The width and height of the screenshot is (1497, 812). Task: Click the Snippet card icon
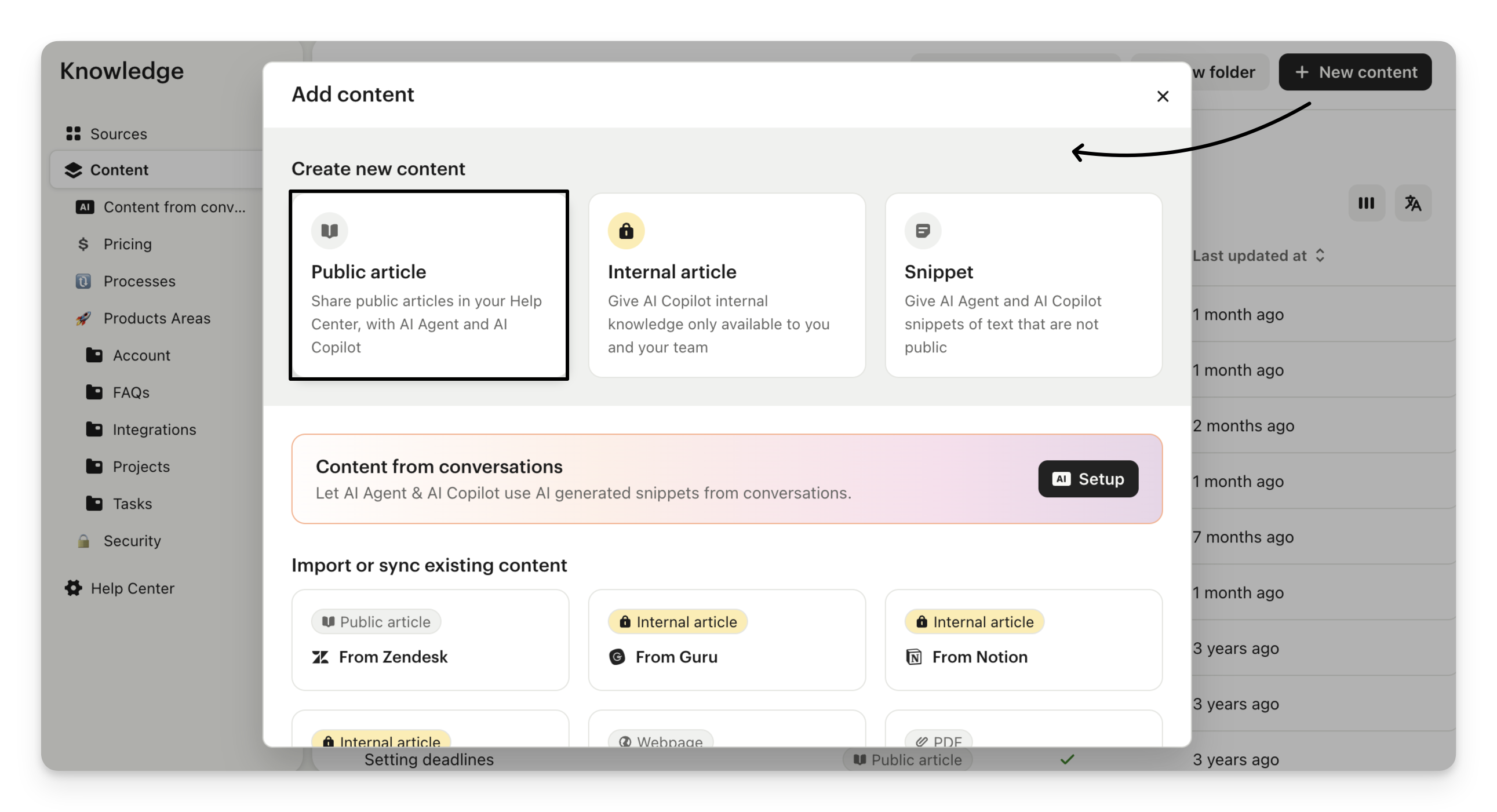pos(922,231)
